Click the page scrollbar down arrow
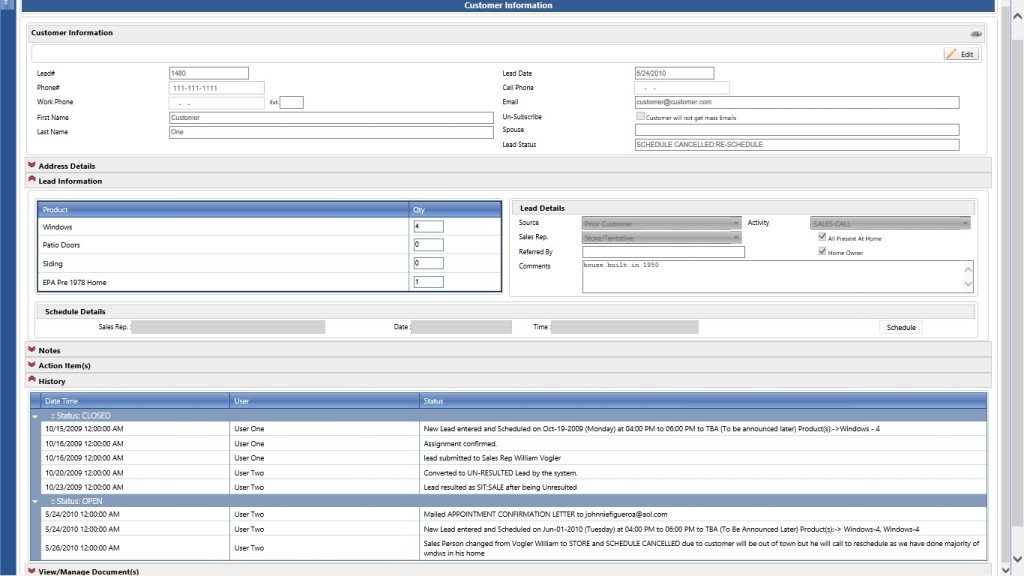The width and height of the screenshot is (1024, 576). (x=1017, y=559)
